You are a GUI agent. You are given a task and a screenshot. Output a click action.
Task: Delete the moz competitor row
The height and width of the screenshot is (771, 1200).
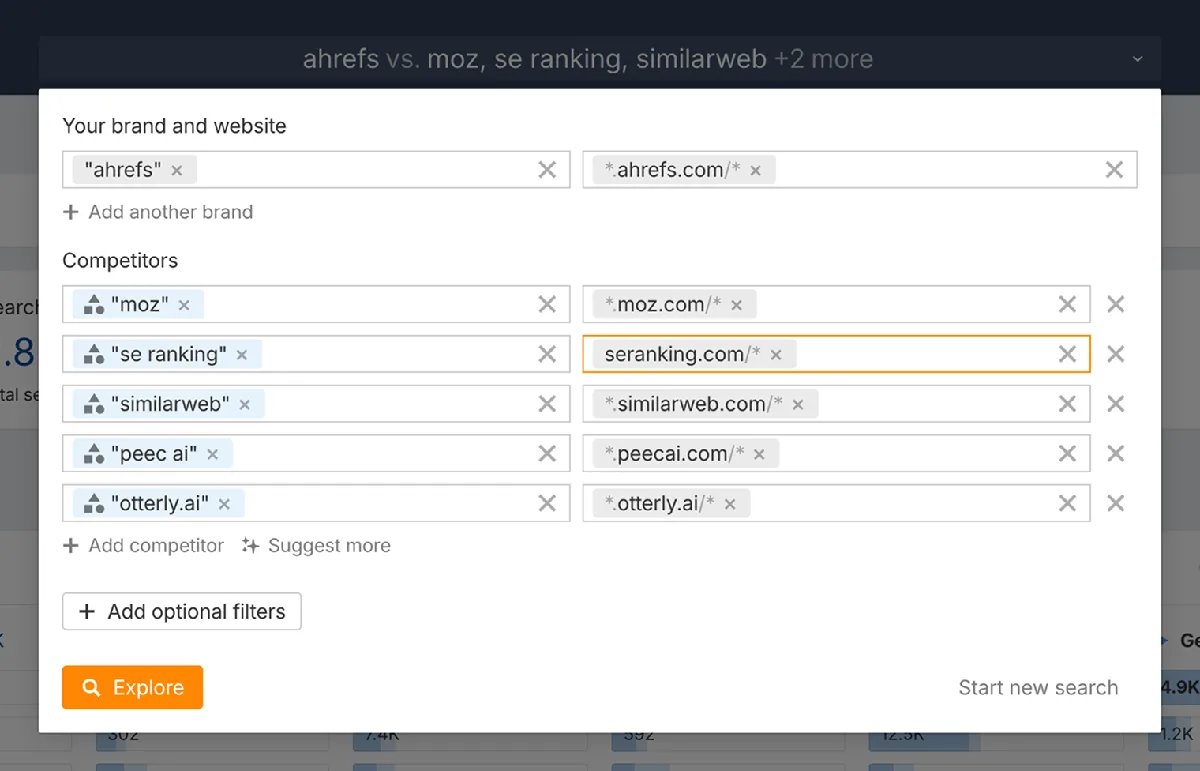[x=1116, y=304]
